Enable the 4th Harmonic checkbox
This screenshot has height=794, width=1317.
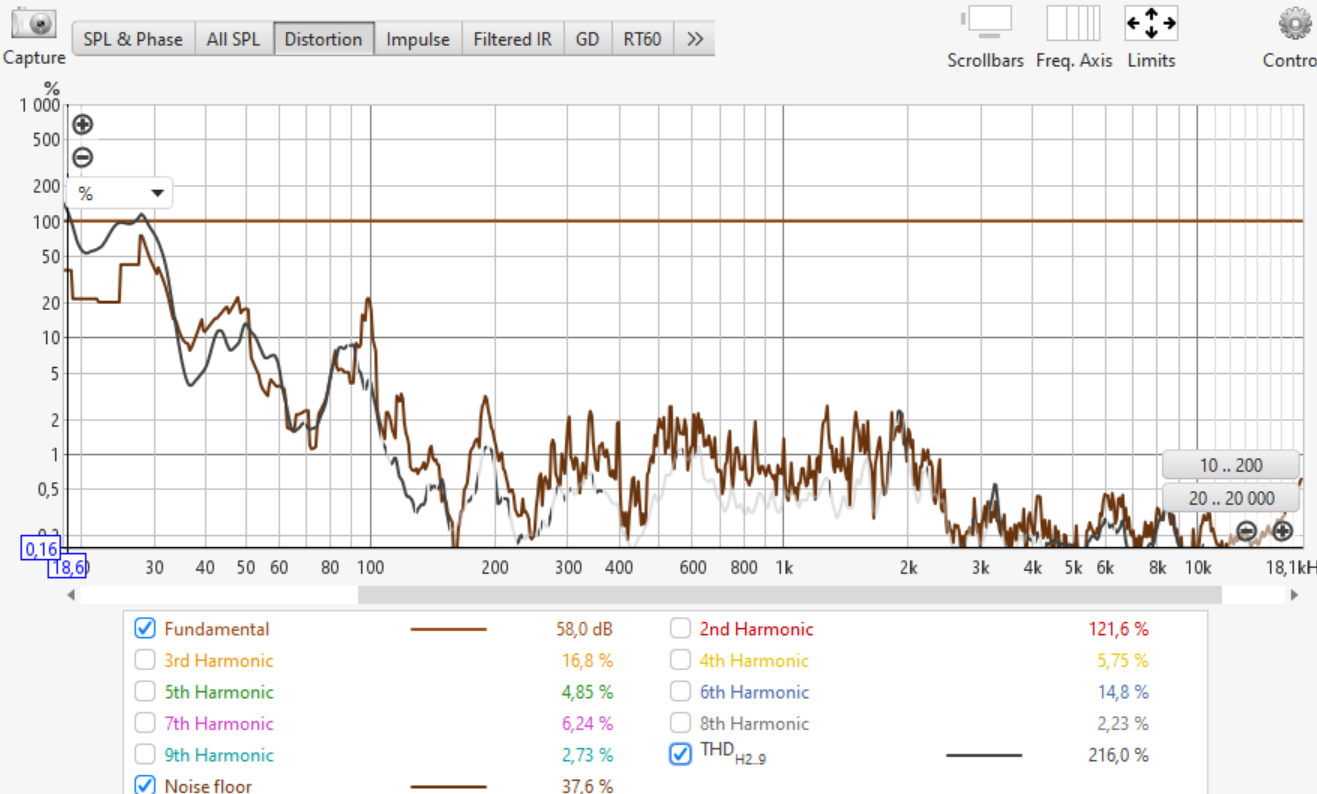coord(680,660)
